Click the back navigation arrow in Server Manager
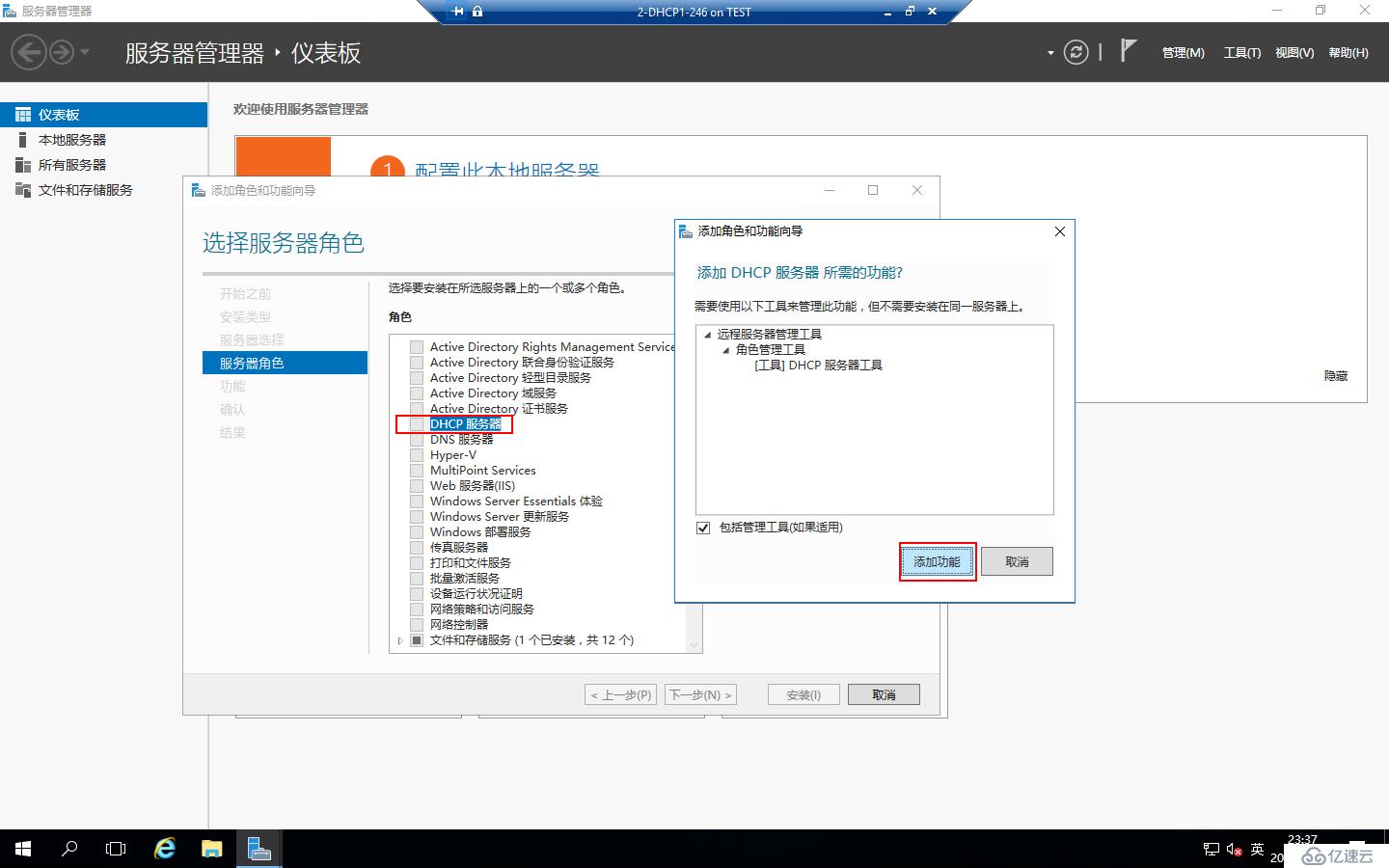The width and height of the screenshot is (1389, 868). click(x=29, y=52)
